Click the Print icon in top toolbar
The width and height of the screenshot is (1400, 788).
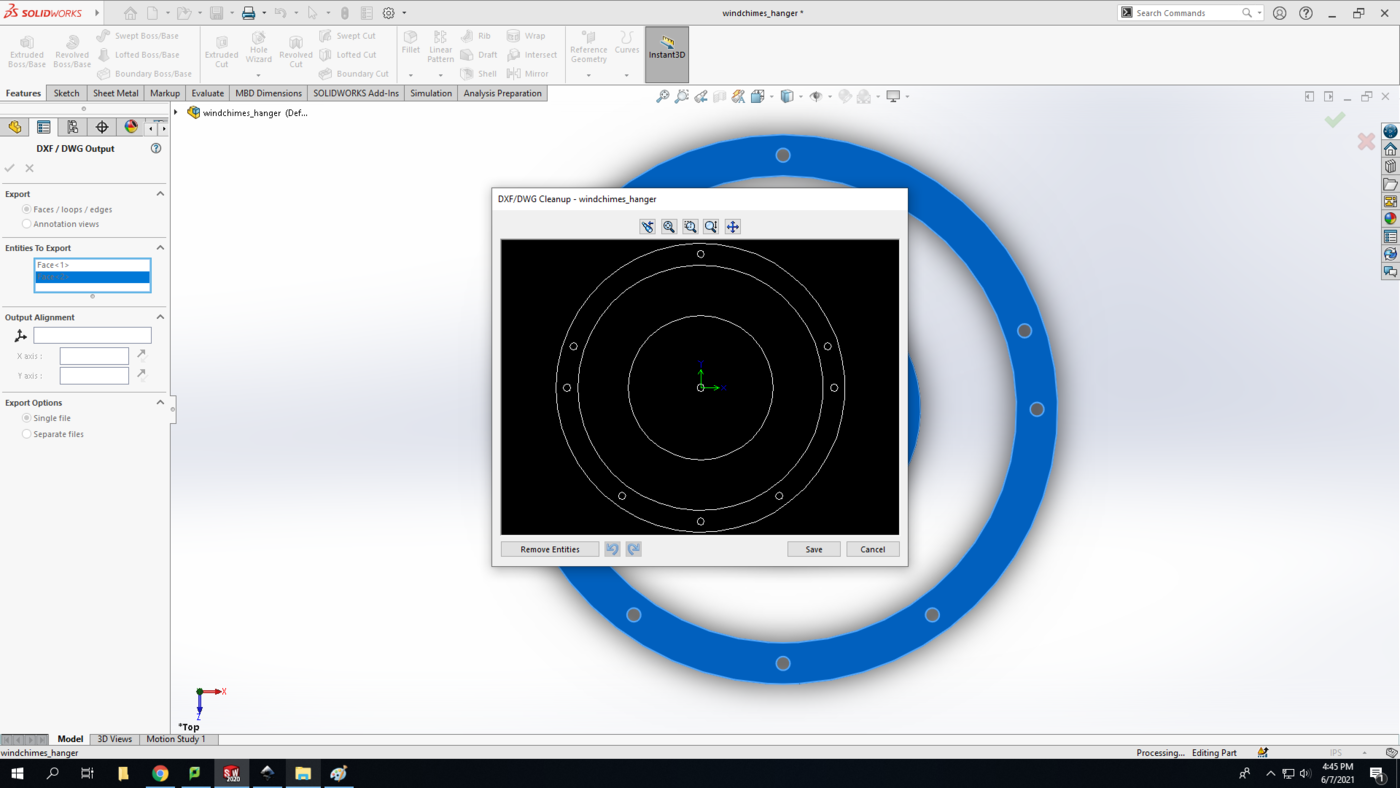coord(248,13)
